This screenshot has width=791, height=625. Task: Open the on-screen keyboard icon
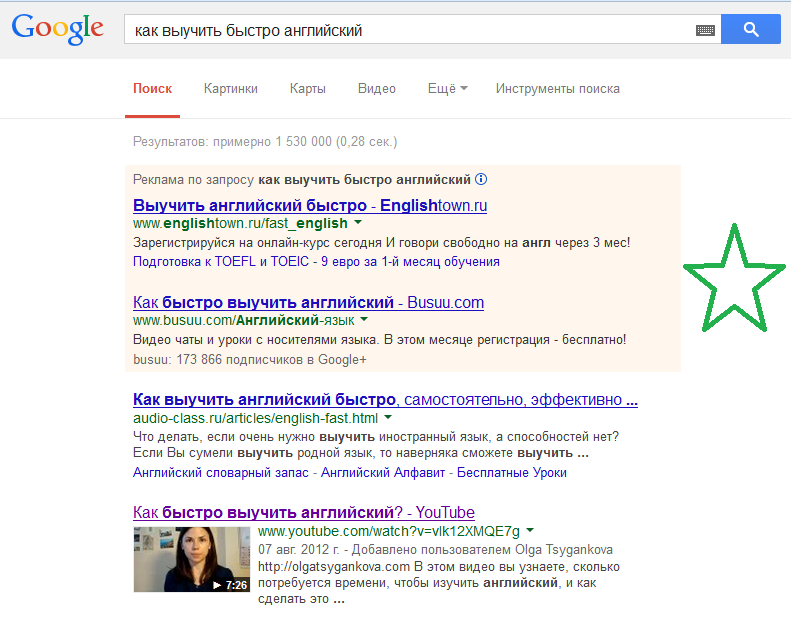pyautogui.click(x=705, y=30)
